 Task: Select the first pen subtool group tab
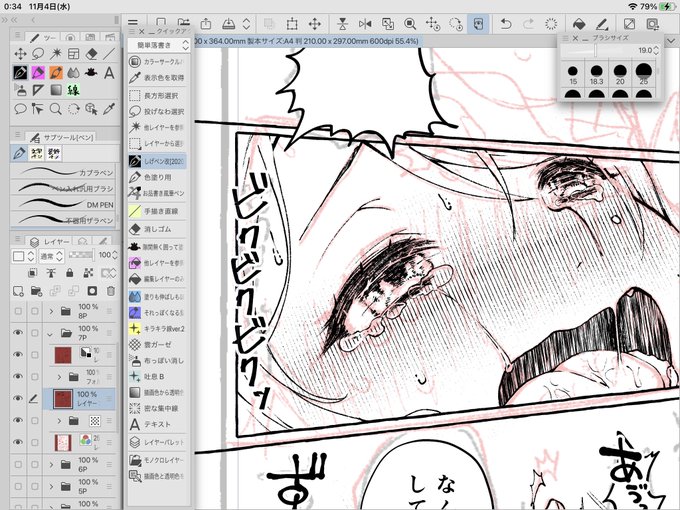pos(19,153)
